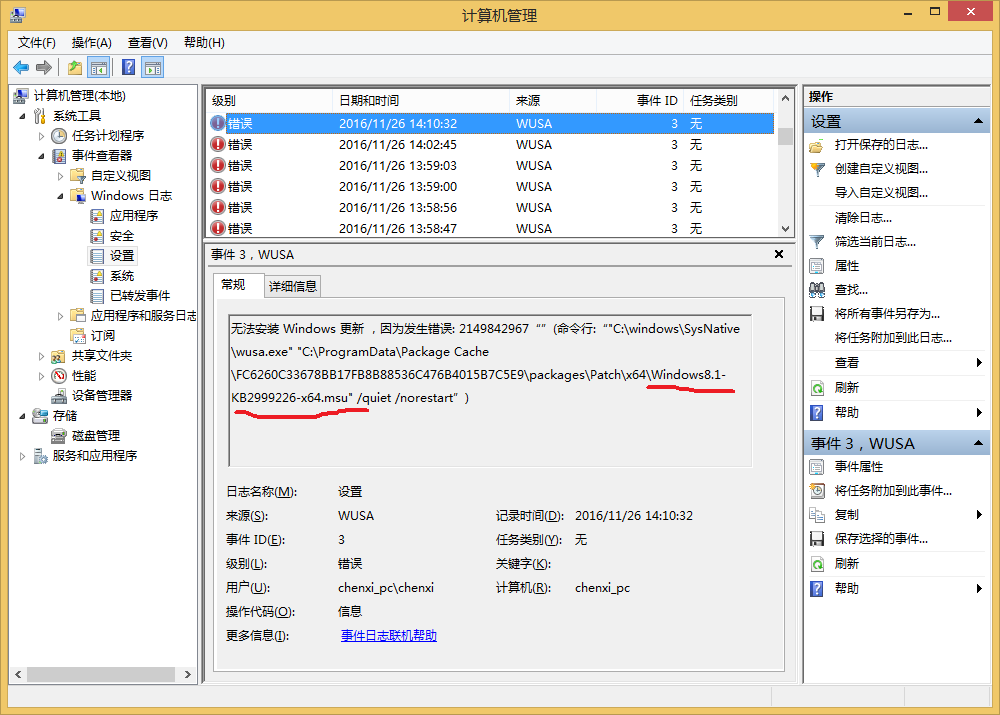Click the Up one level toolbar icon
Viewport: 1000px width, 715px height.
tap(75, 67)
